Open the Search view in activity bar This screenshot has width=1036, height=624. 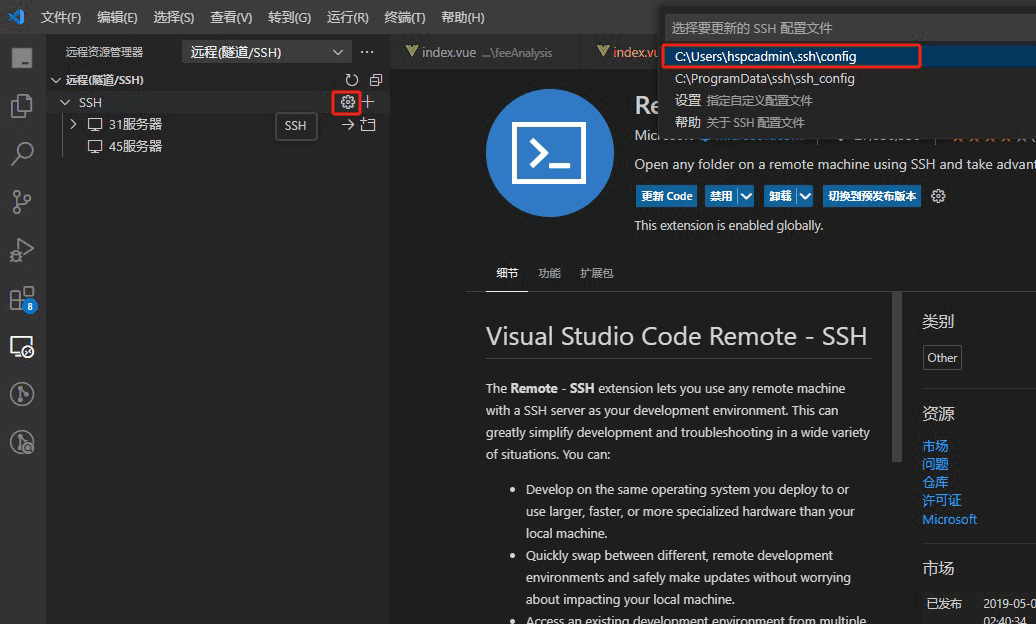[x=22, y=153]
